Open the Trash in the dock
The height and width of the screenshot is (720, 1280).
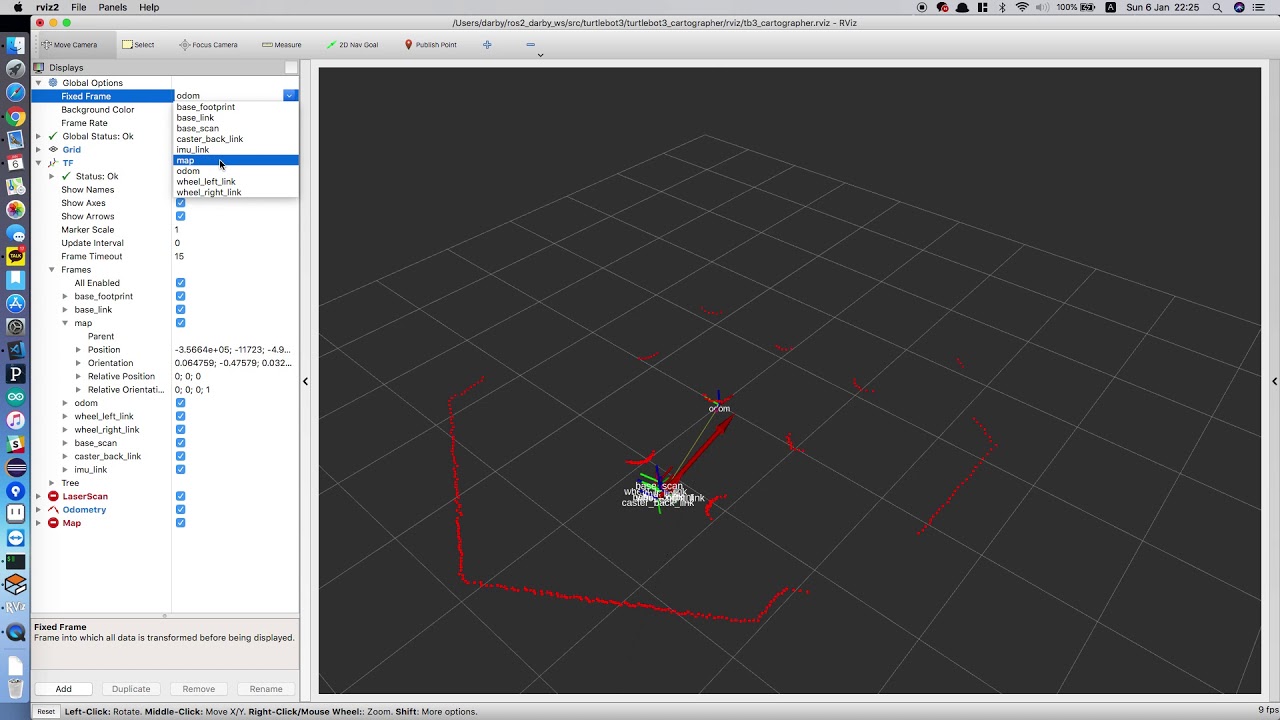15,688
